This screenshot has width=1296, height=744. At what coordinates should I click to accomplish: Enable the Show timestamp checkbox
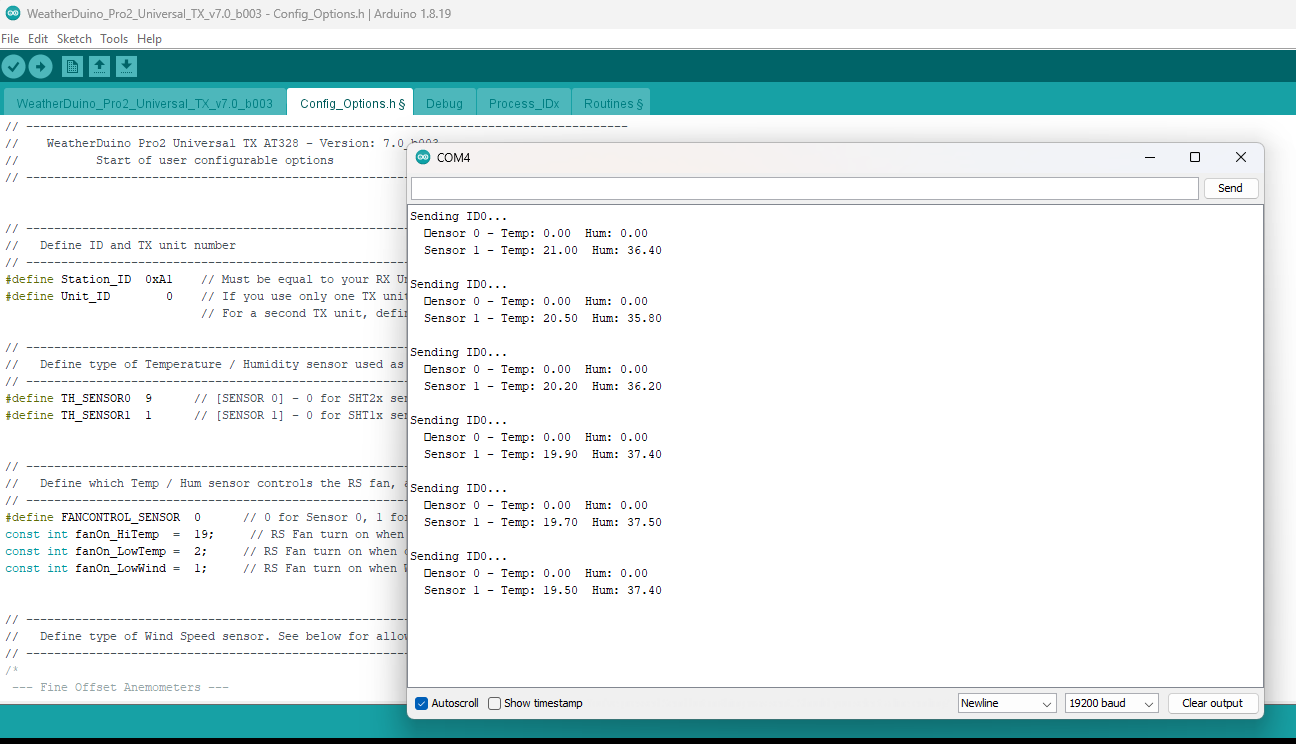(495, 704)
